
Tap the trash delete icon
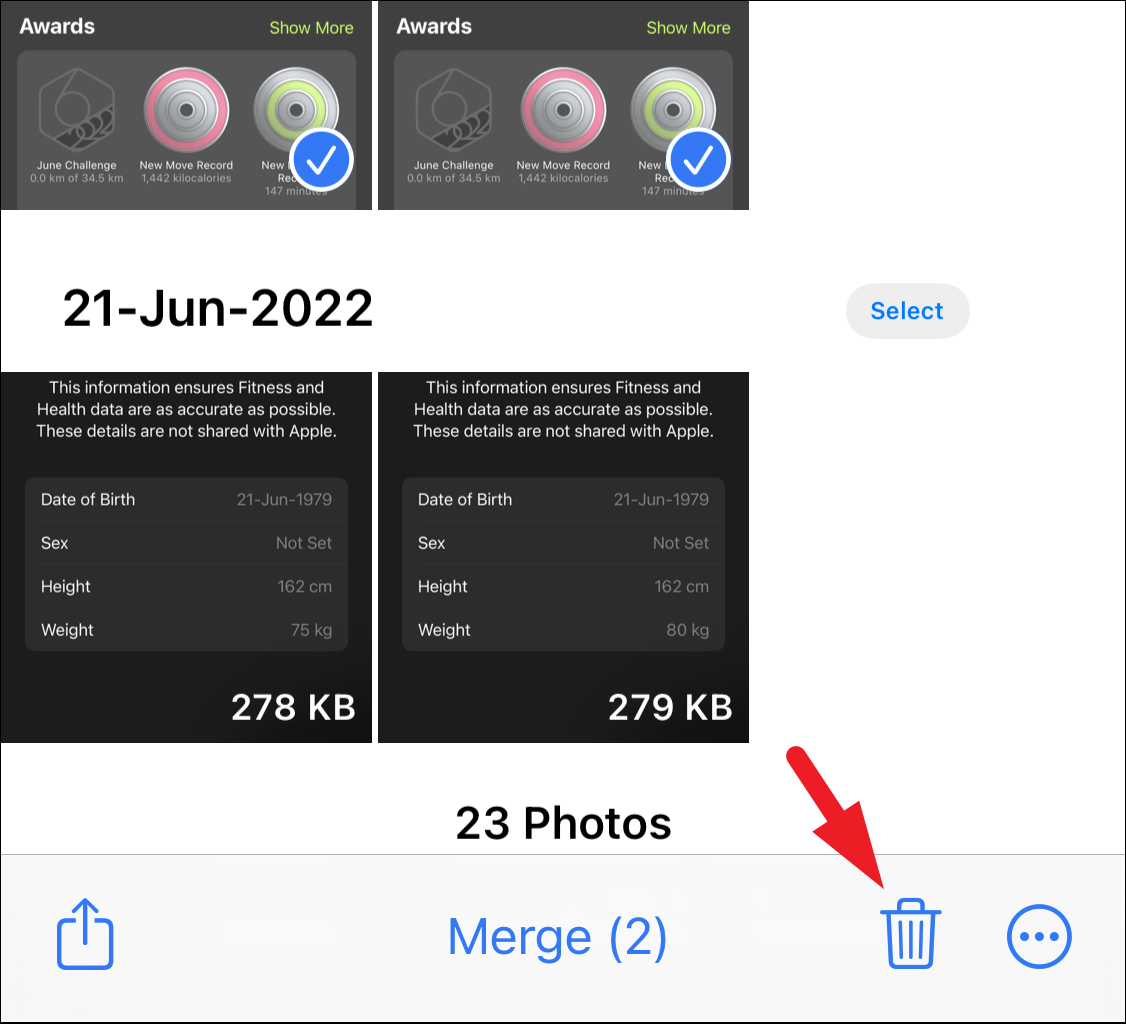pos(910,934)
